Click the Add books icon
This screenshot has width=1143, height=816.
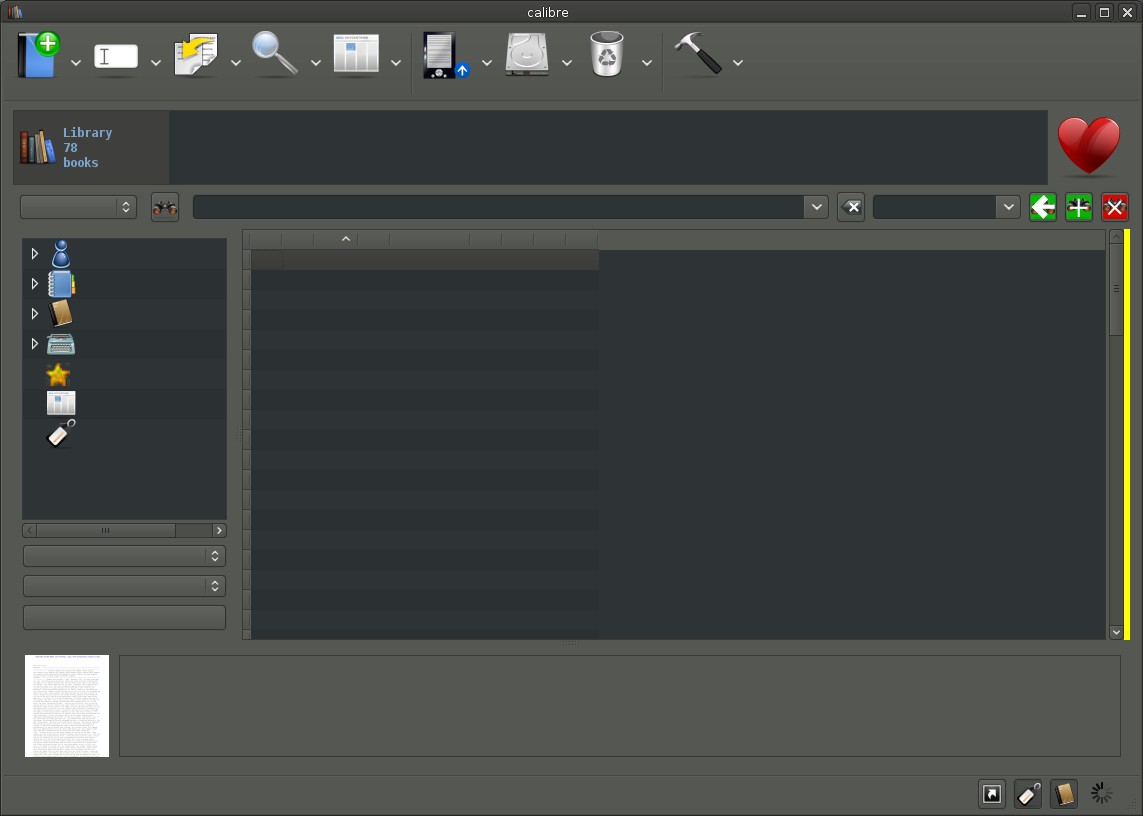coord(38,55)
